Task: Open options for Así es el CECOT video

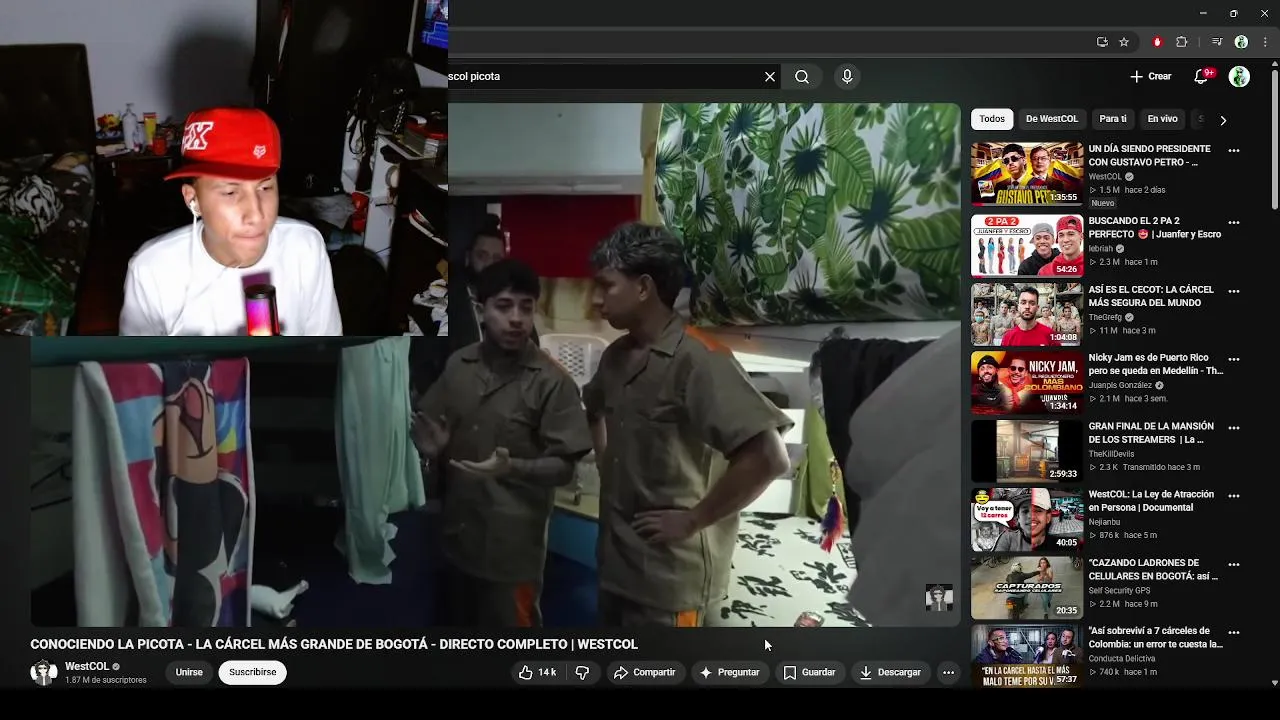Action: [1234, 291]
